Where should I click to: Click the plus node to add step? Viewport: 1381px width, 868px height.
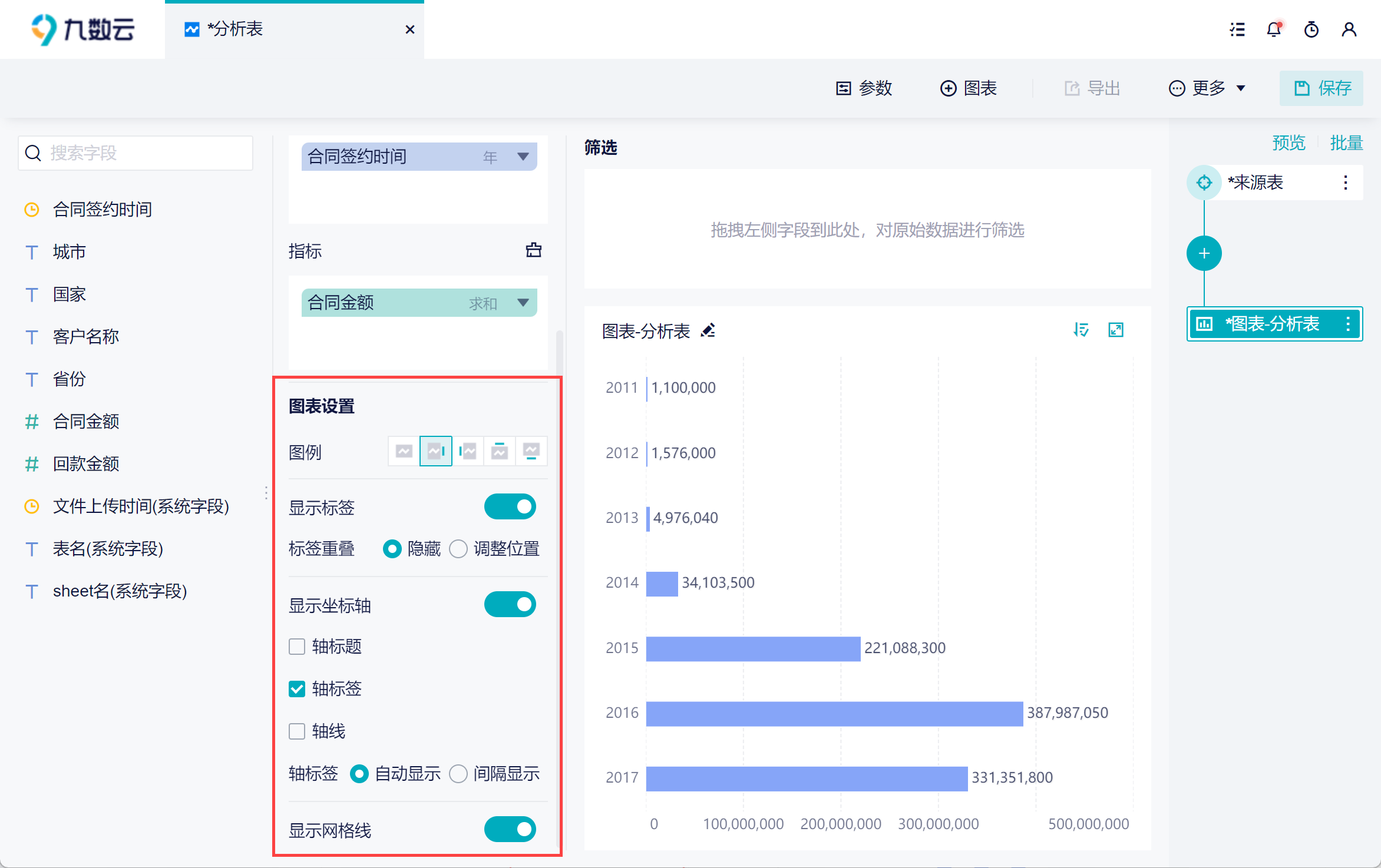[1204, 254]
